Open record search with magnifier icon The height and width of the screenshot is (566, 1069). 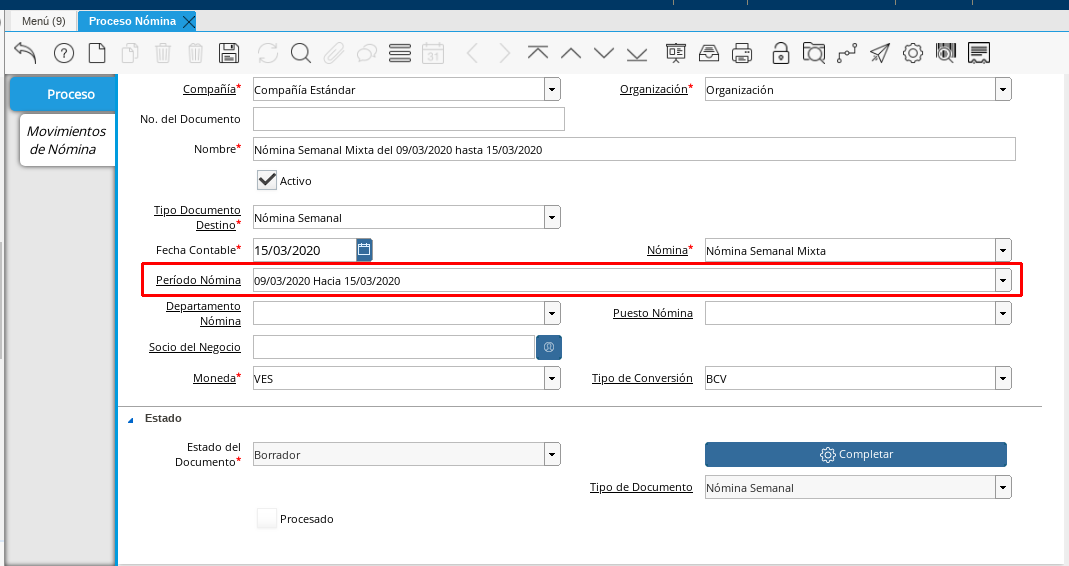click(301, 53)
